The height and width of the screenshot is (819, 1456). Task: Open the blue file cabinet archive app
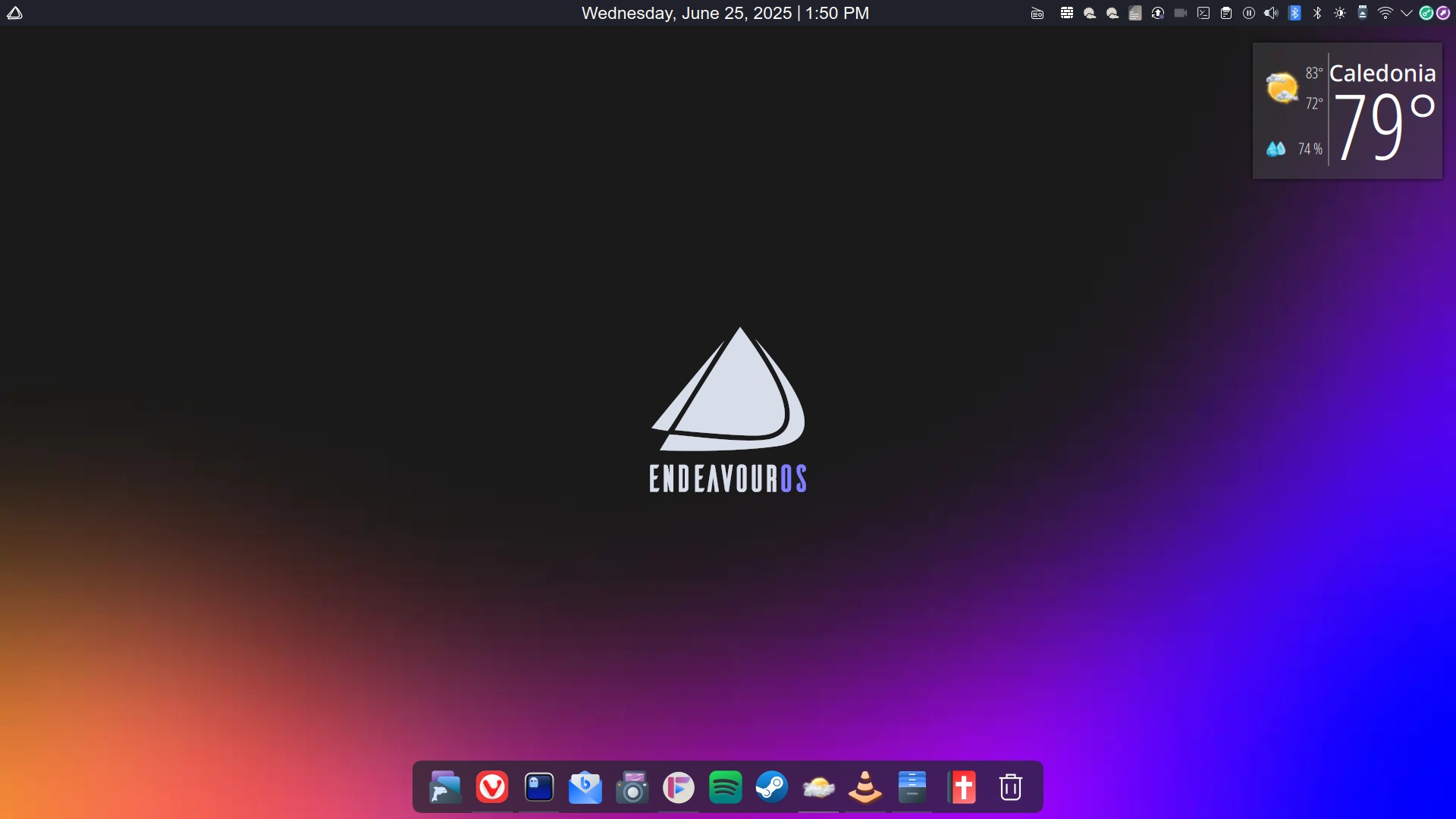[x=912, y=787]
